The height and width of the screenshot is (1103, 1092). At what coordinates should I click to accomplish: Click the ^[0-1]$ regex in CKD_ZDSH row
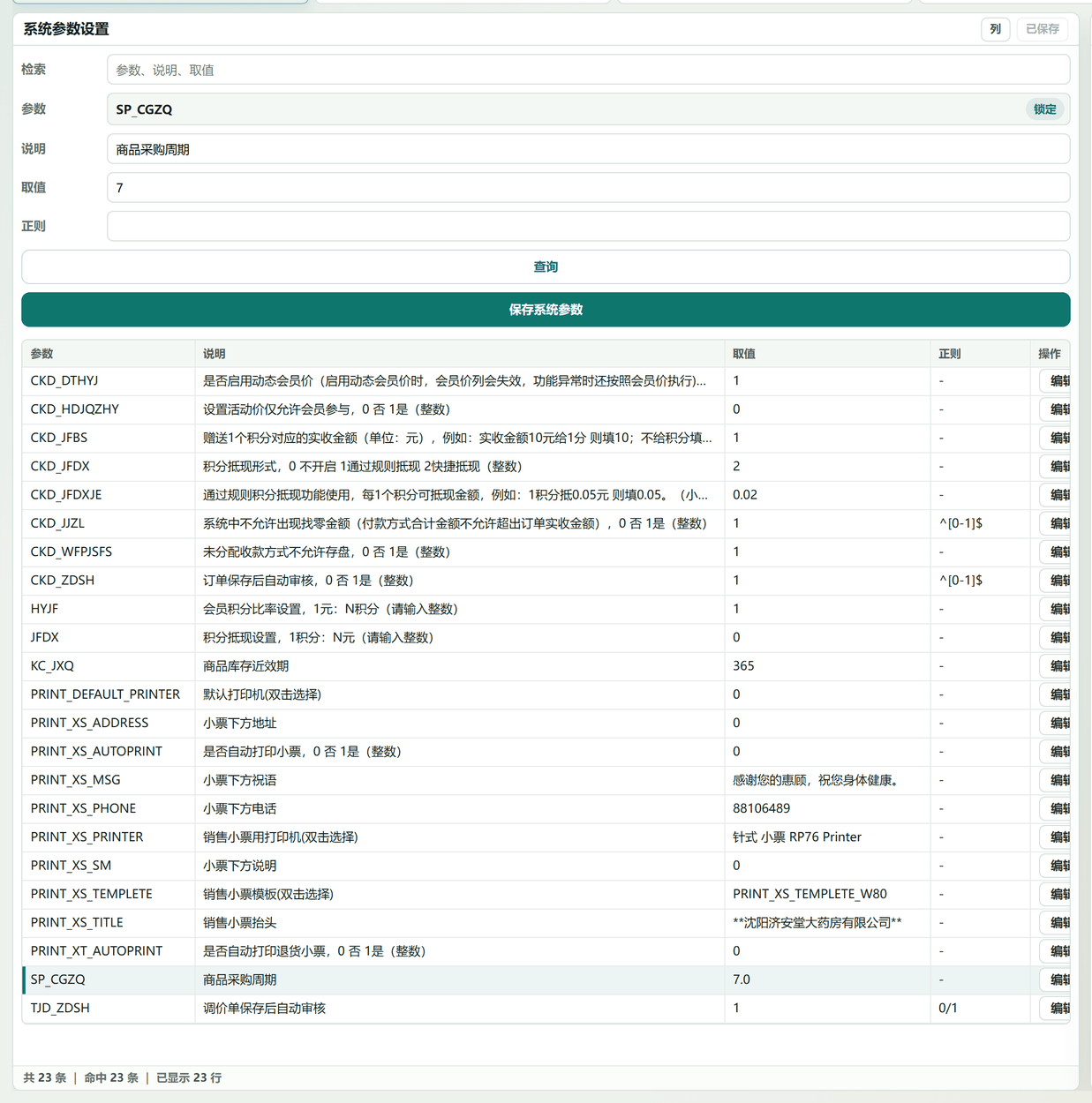coord(960,581)
